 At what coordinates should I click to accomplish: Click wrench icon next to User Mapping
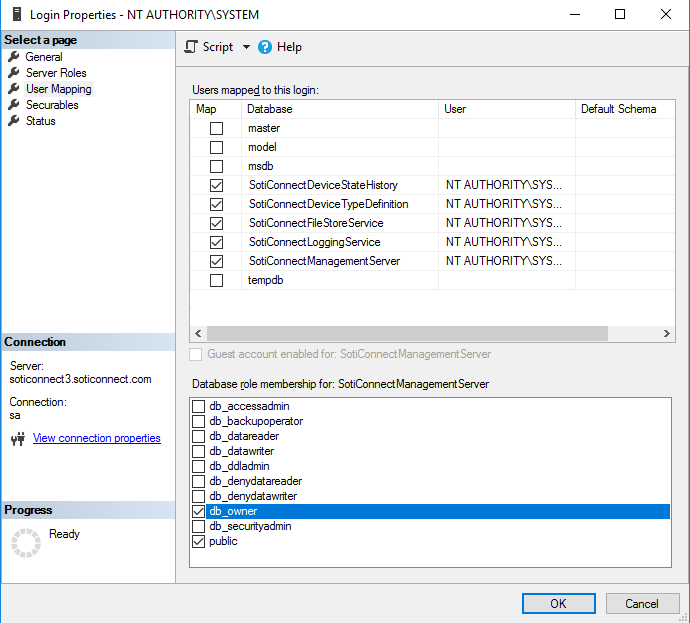14,88
